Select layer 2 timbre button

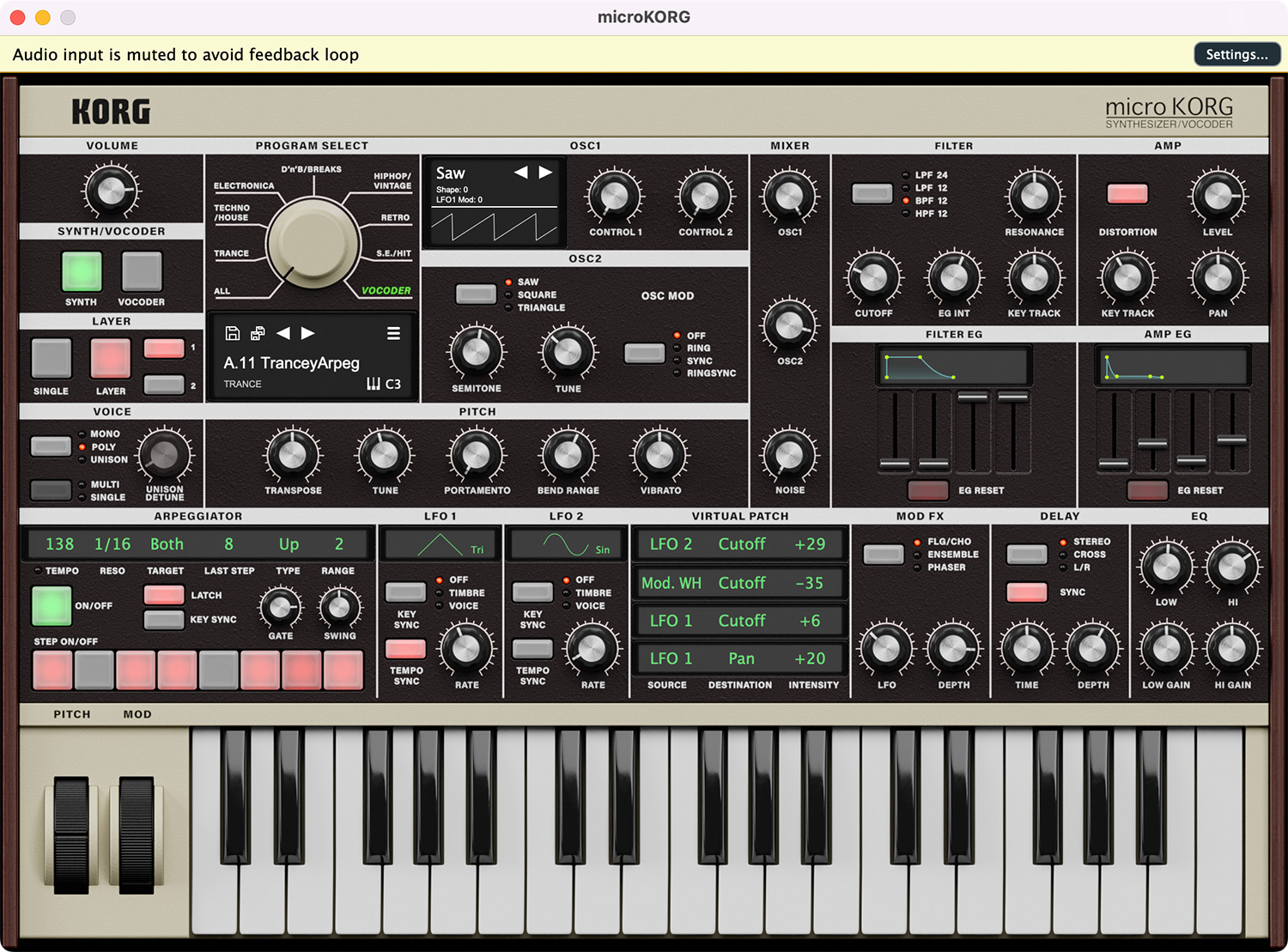tap(164, 385)
